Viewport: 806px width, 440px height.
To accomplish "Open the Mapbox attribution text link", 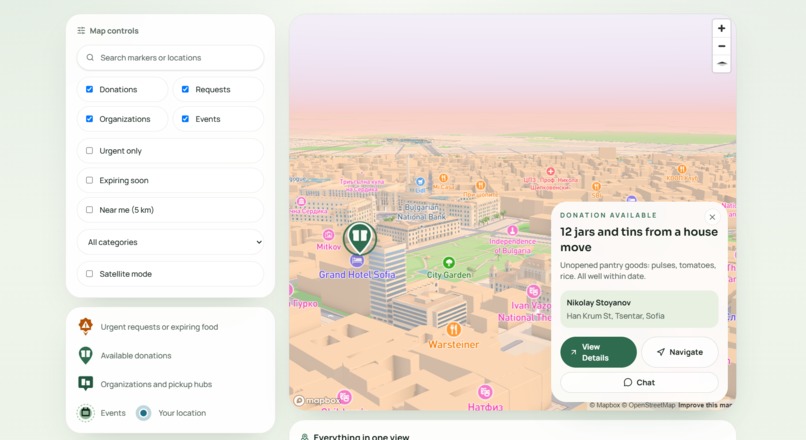I will pos(604,405).
